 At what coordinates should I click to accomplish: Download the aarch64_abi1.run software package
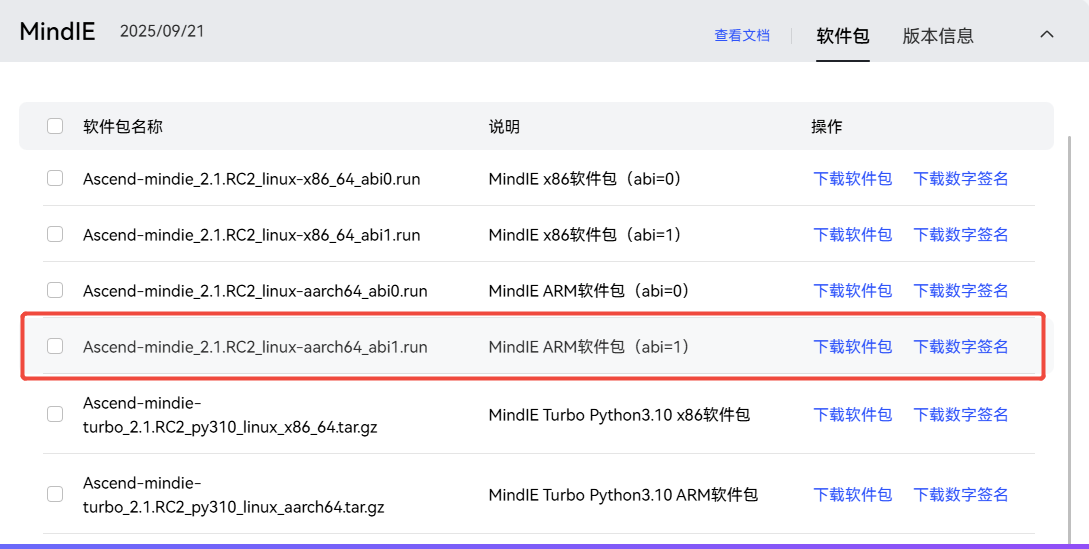point(852,346)
